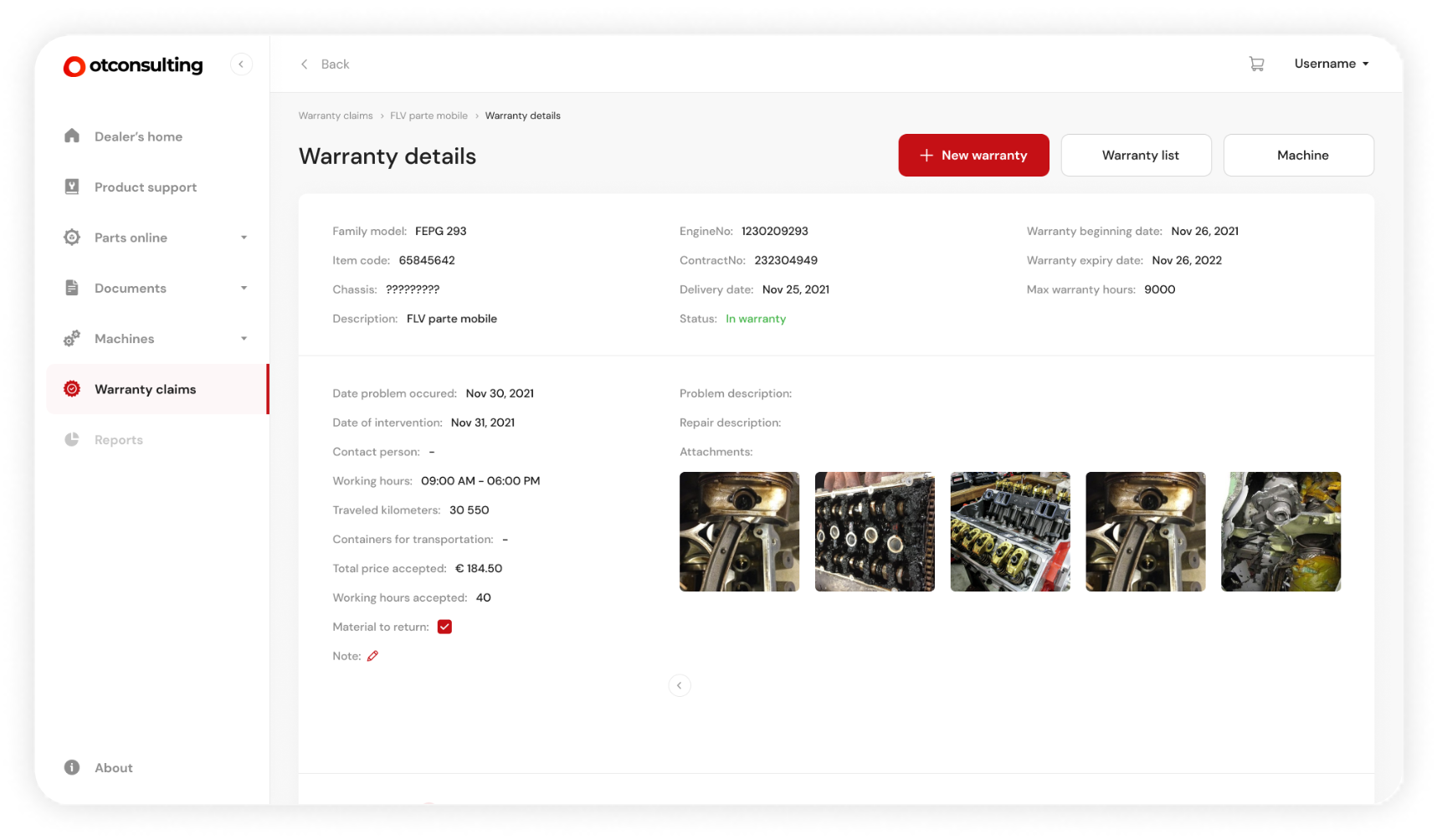Click the Warranty details page heading
This screenshot has height=840, width=1437.
tap(387, 156)
